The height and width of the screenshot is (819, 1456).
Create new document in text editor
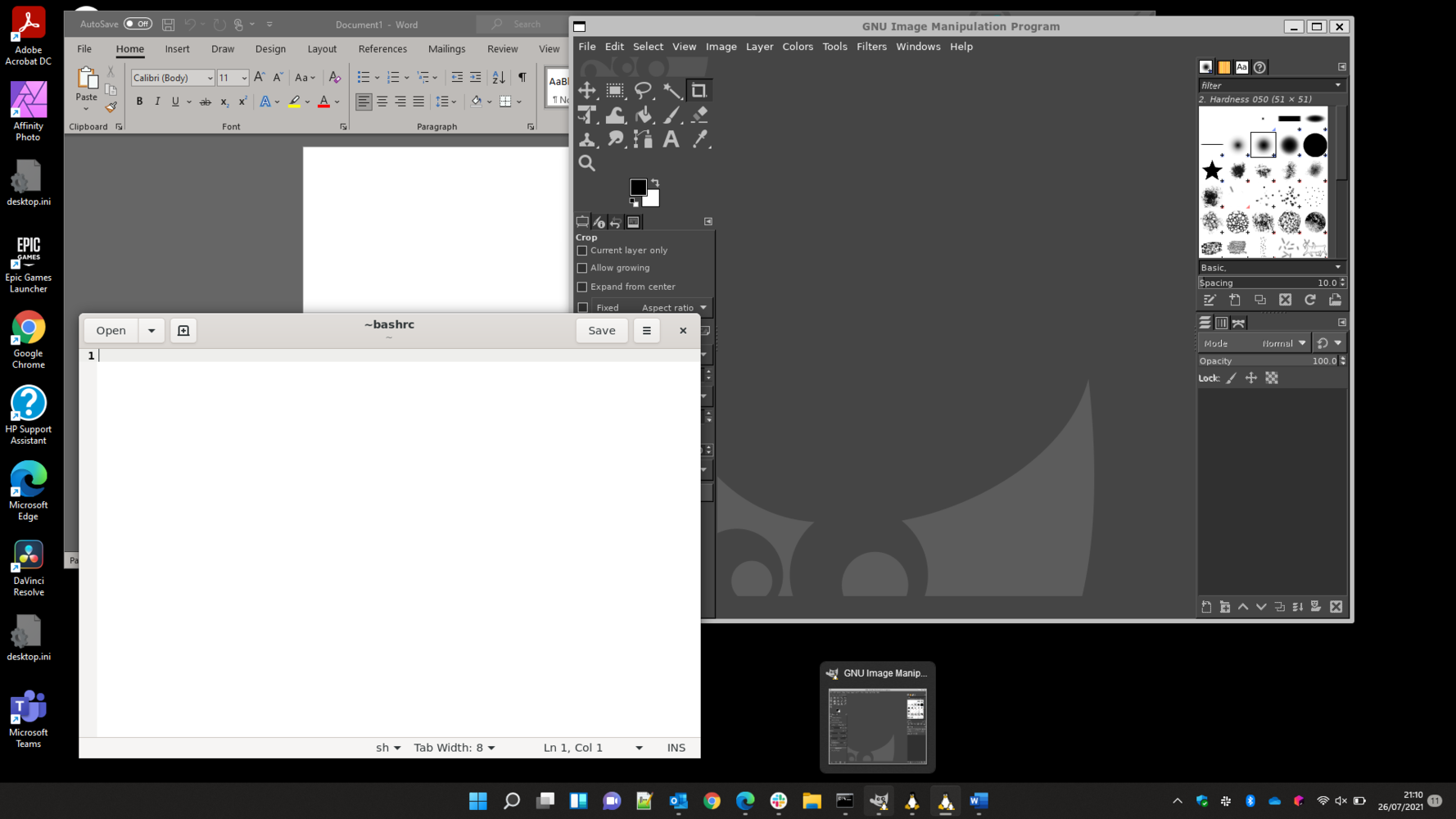click(x=183, y=330)
